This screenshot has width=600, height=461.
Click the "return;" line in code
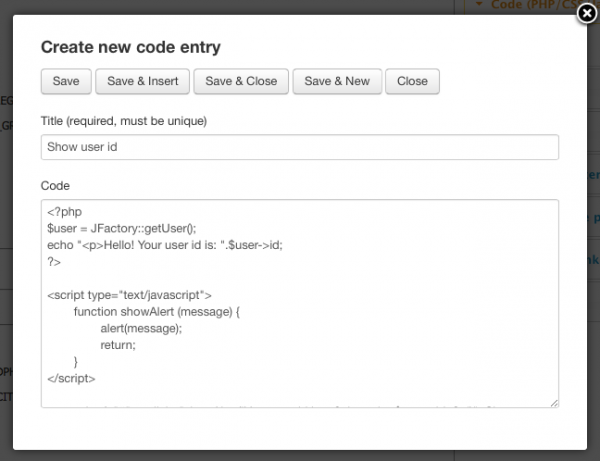tap(118, 345)
